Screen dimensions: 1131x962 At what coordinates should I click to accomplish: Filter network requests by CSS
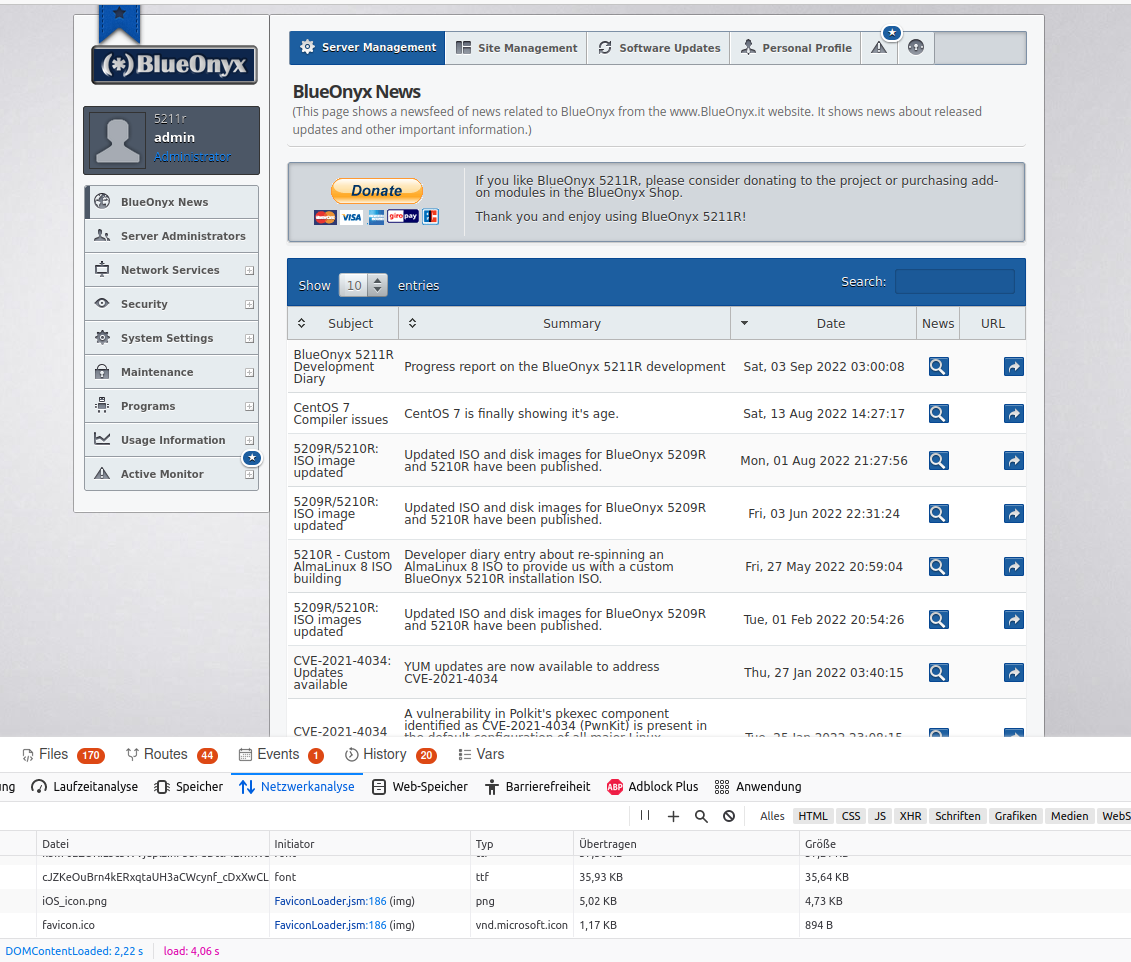pyautogui.click(x=851, y=816)
